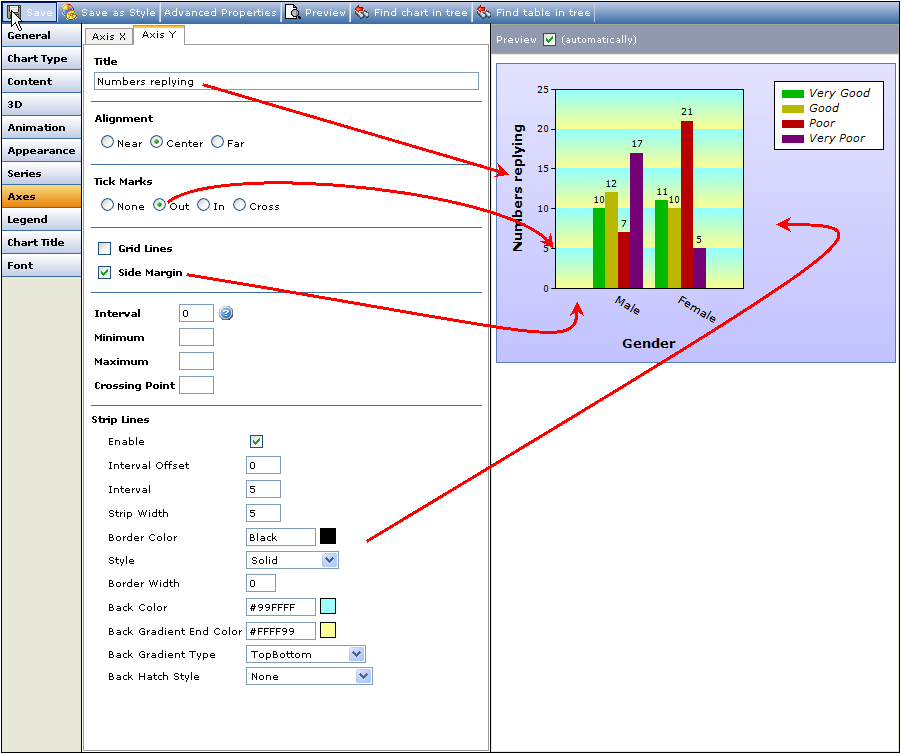Set tick marks to Out
This screenshot has height=754, width=901.
pyautogui.click(x=159, y=205)
